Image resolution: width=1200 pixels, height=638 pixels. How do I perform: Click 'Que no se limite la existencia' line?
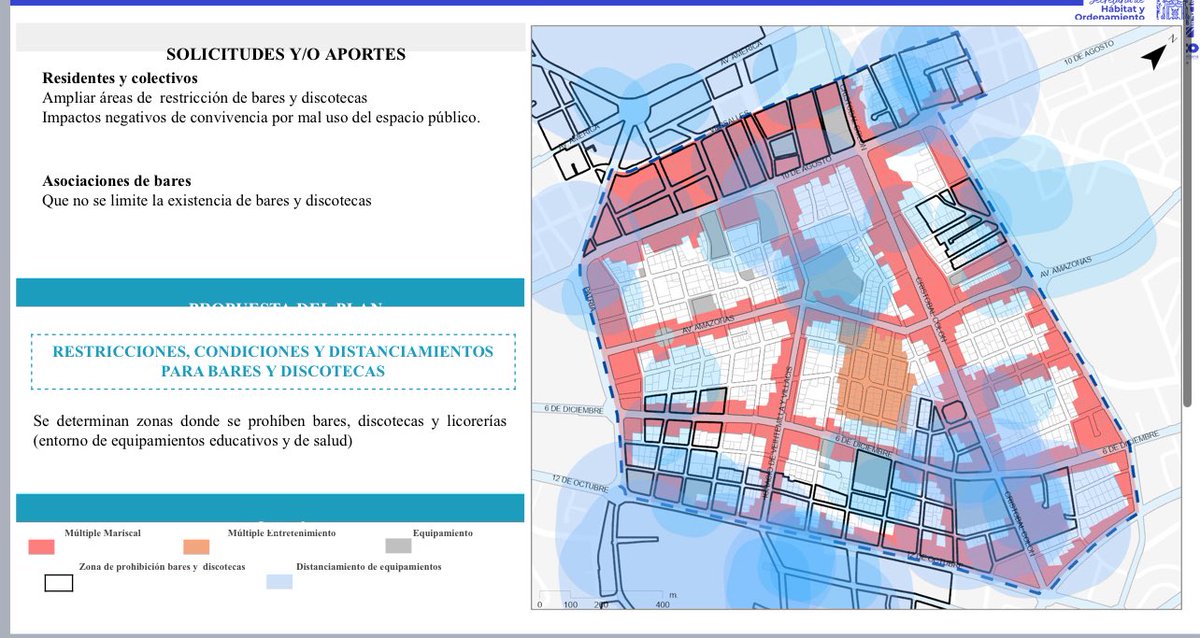pyautogui.click(x=207, y=200)
